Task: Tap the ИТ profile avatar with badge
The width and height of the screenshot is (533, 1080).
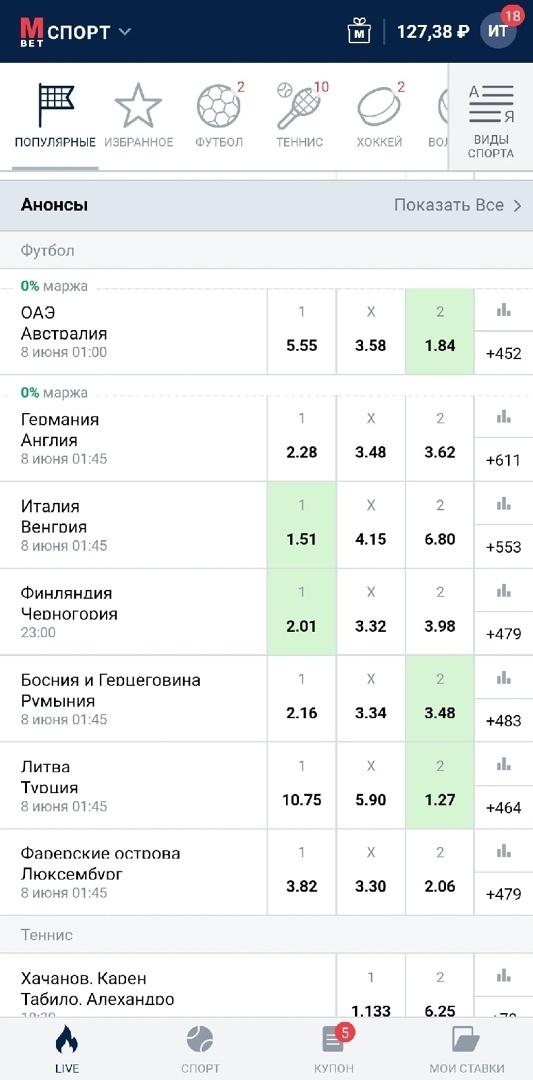Action: [x=499, y=30]
